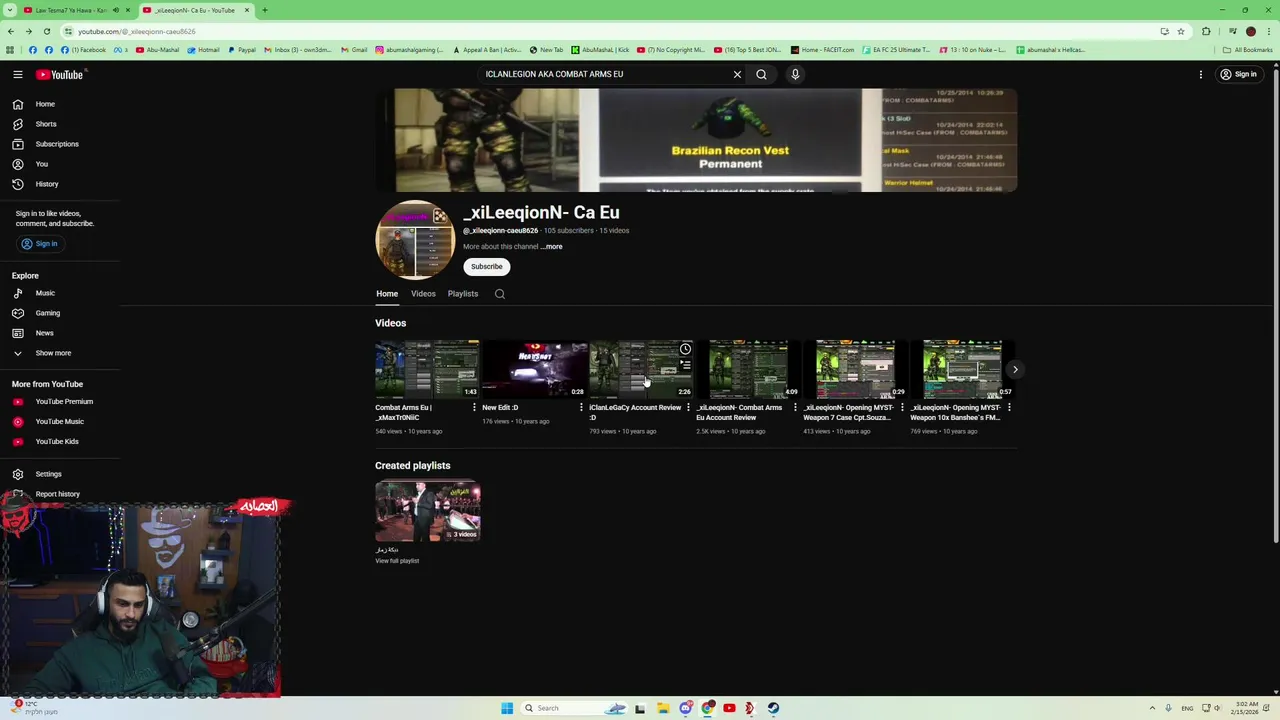
Task: Add iClanLeGaCy video to Watch later
Action: [685, 349]
